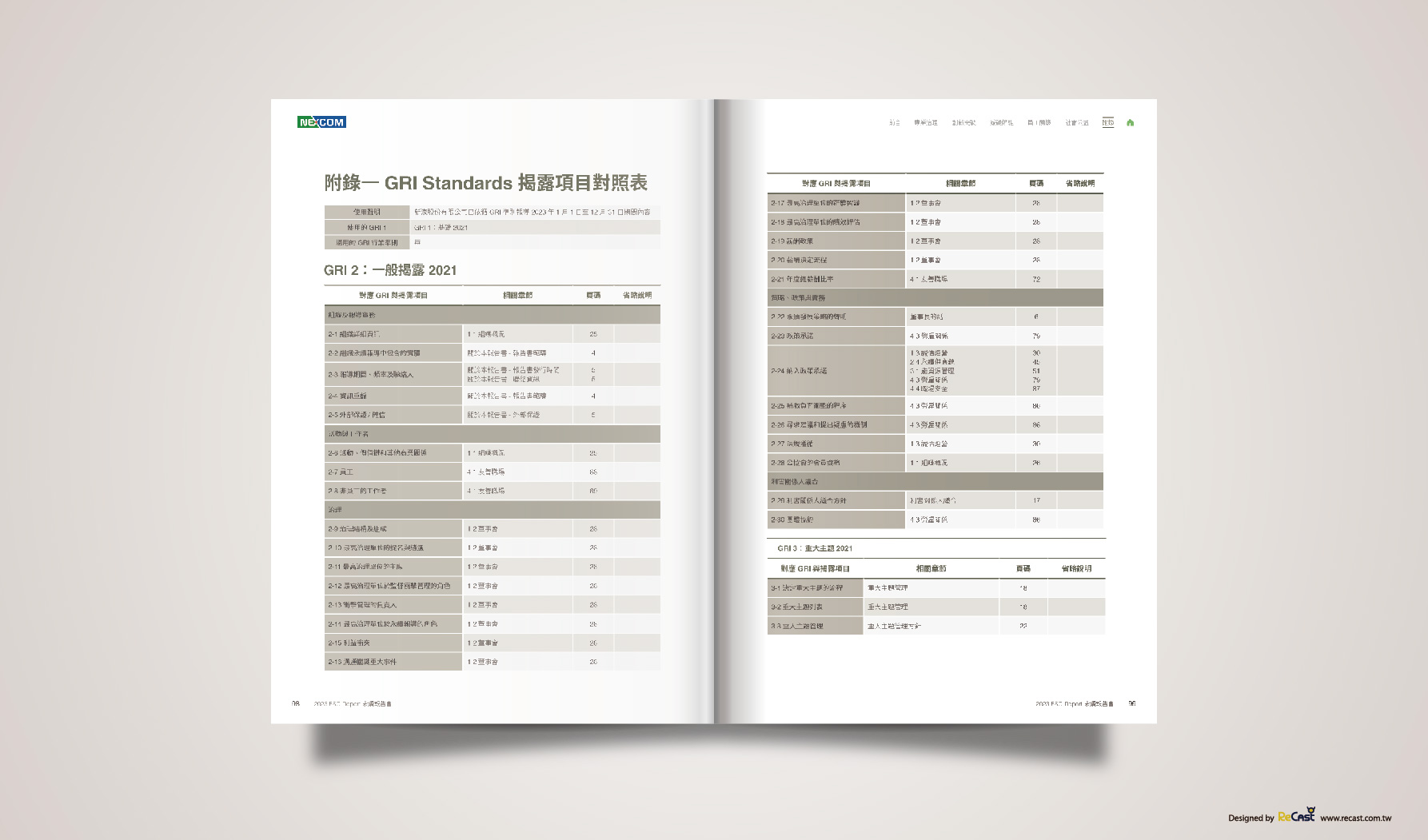Click the row 2-24 納入政策承諾

[935, 371]
